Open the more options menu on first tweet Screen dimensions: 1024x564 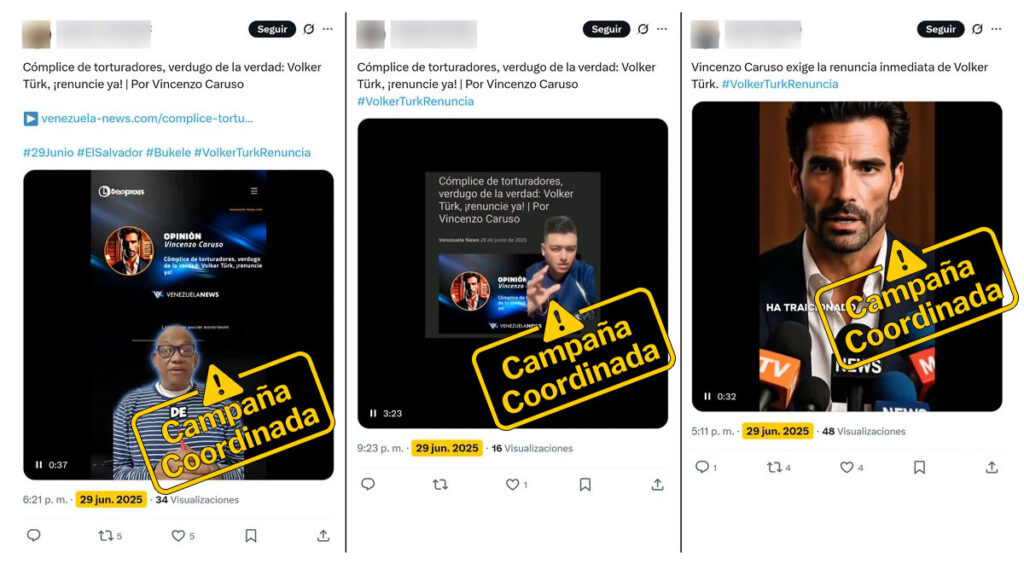[328, 29]
